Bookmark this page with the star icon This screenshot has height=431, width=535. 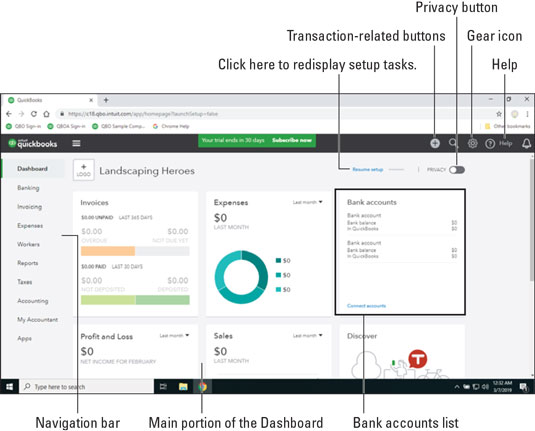(499, 114)
